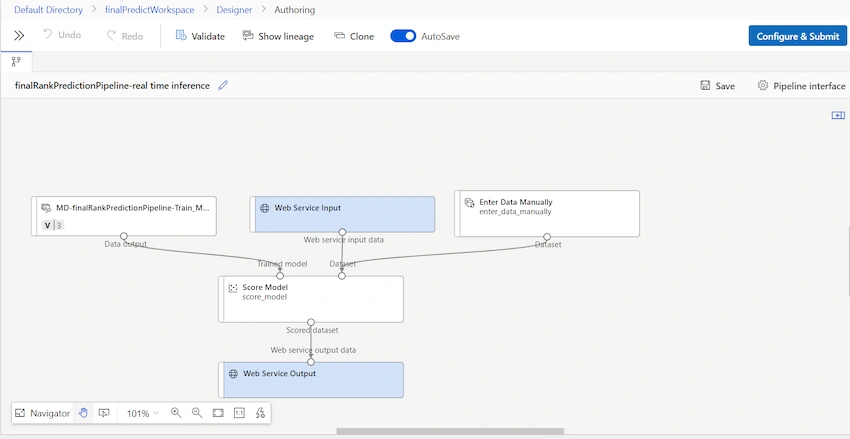The image size is (850, 439).
Task: Click the zoom out magnifier
Action: tap(197, 413)
